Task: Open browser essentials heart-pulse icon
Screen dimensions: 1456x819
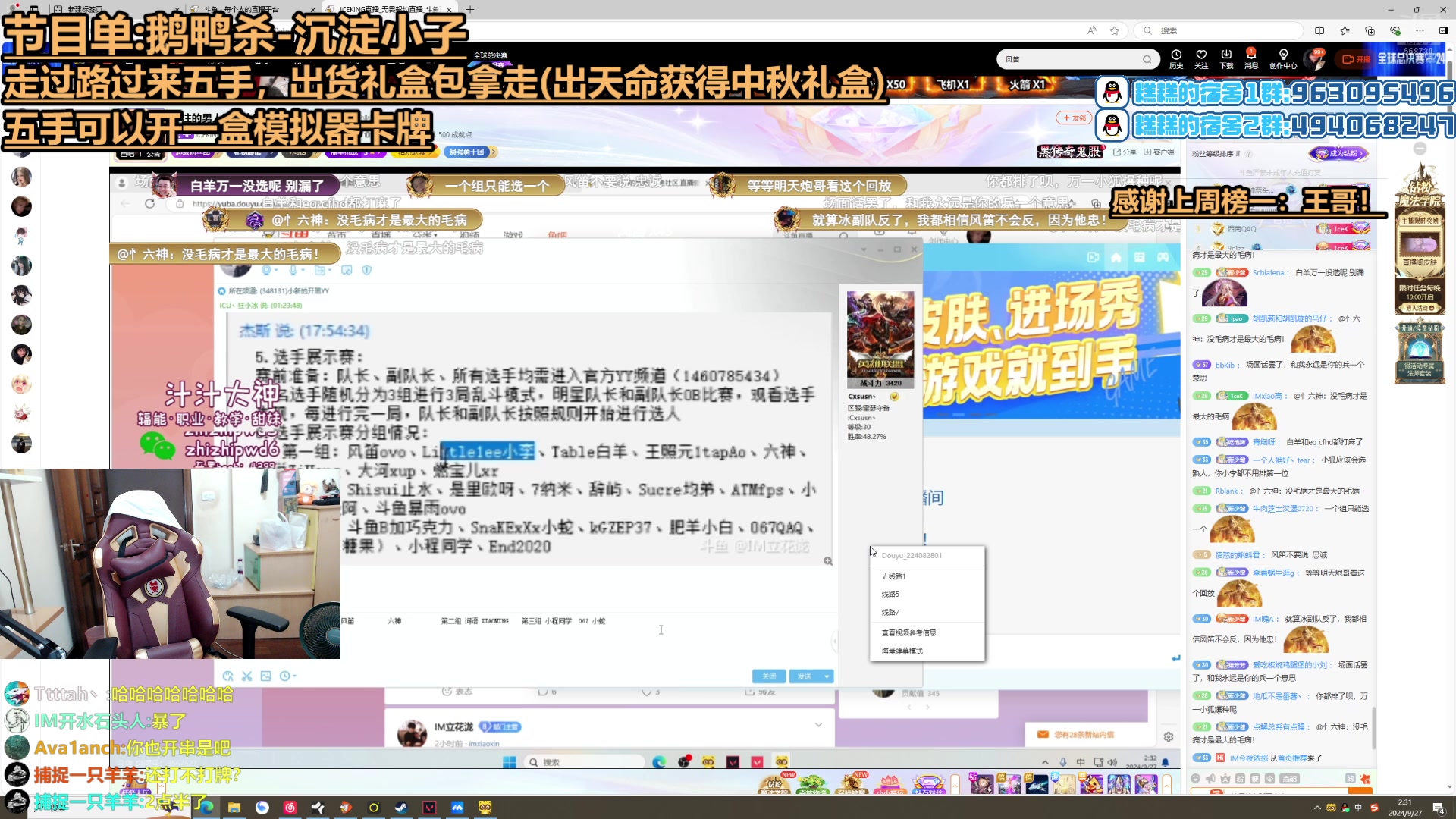Action: click(1395, 30)
